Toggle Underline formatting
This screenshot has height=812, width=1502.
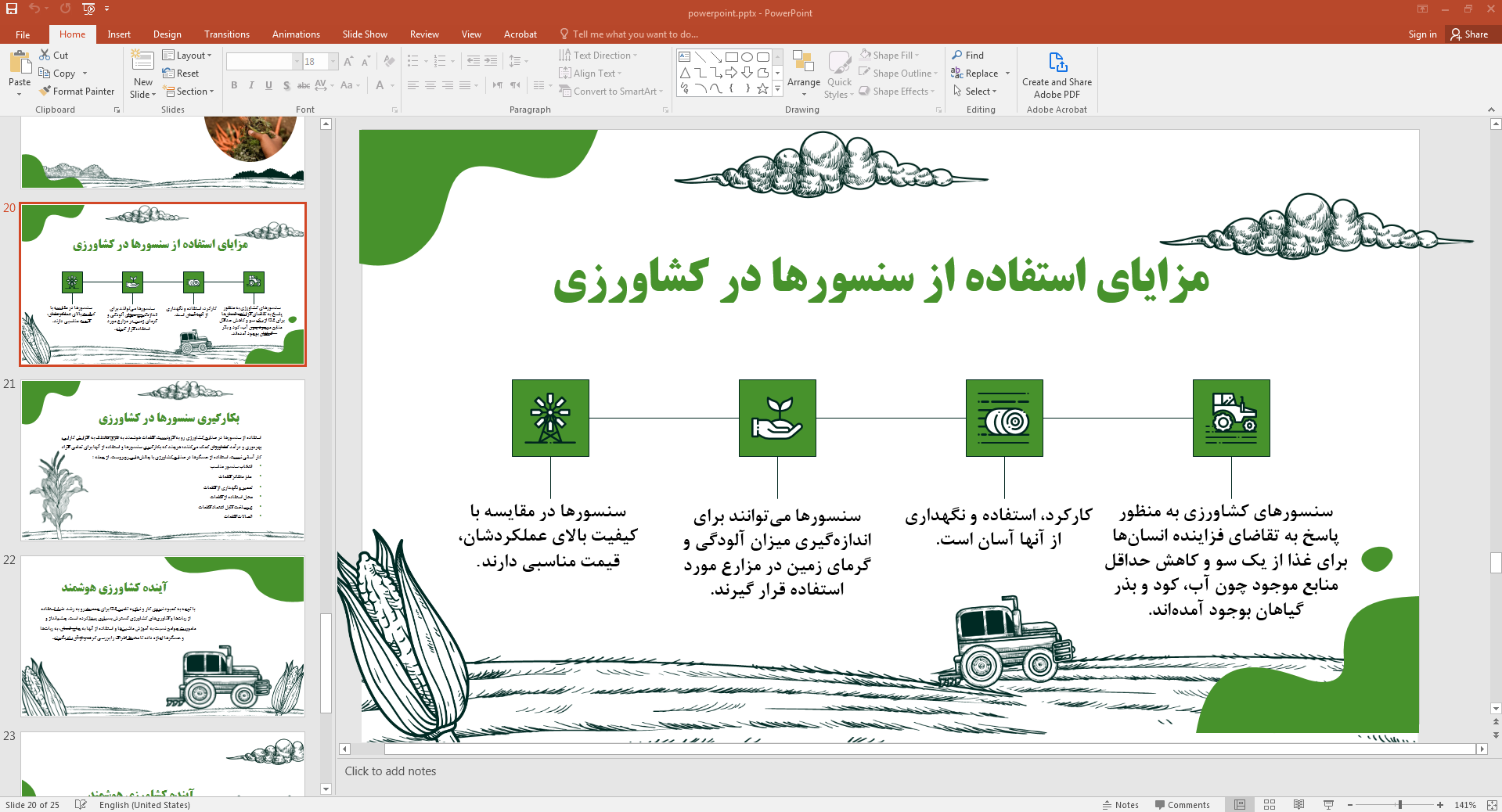[268, 85]
